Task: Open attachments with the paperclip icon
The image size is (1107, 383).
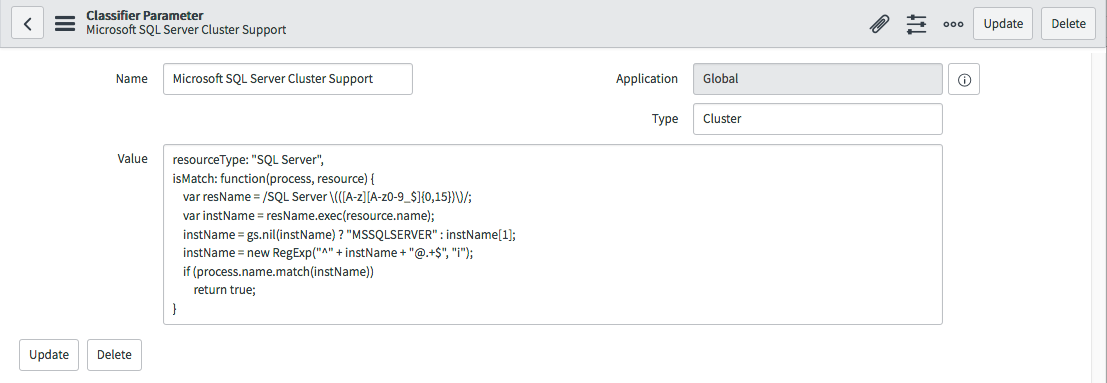Action: click(879, 24)
